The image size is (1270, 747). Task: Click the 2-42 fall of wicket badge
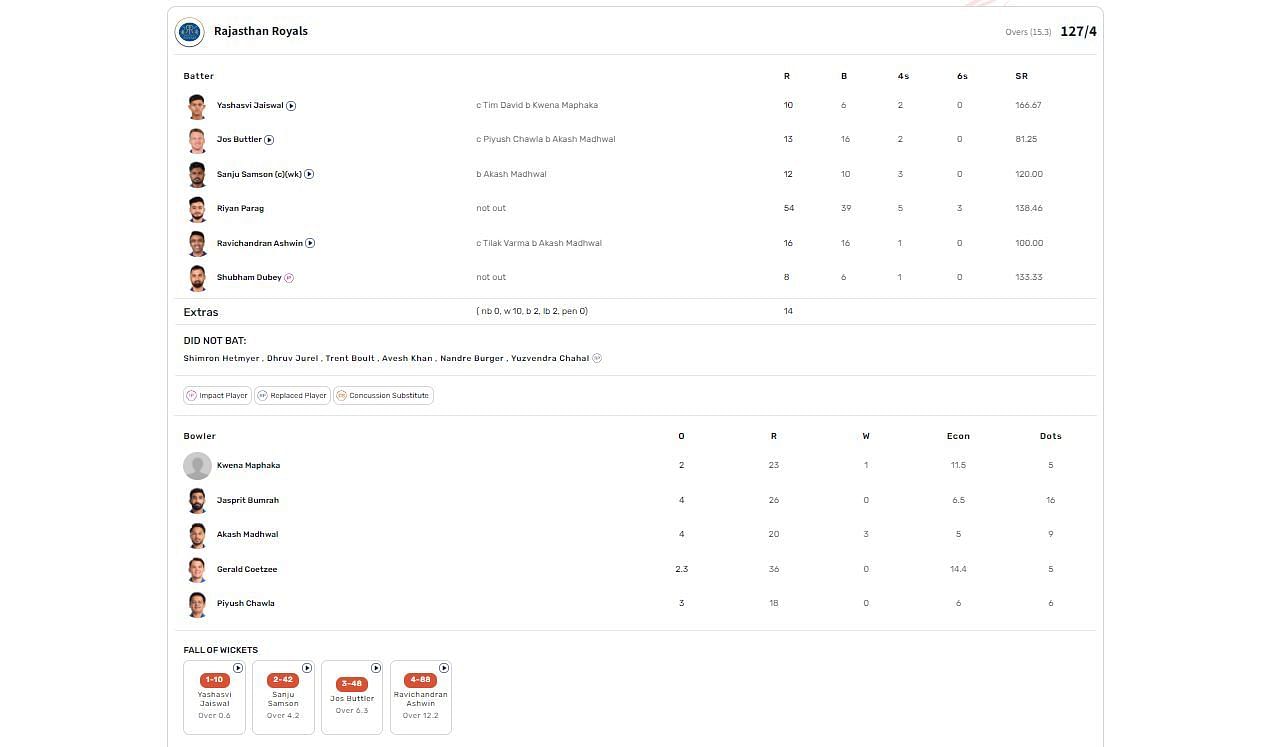coord(283,680)
